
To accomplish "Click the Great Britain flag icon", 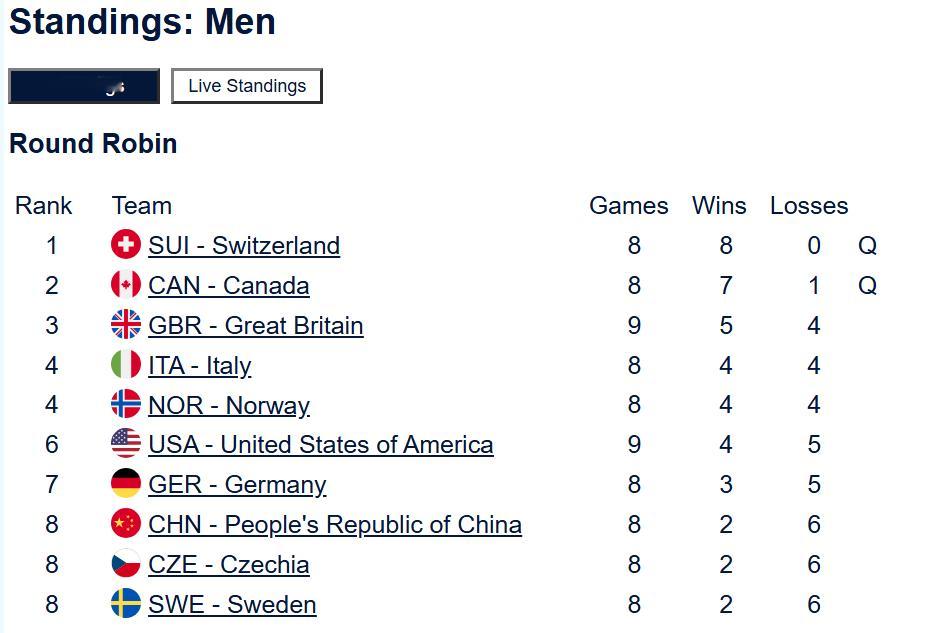I will 126,325.
